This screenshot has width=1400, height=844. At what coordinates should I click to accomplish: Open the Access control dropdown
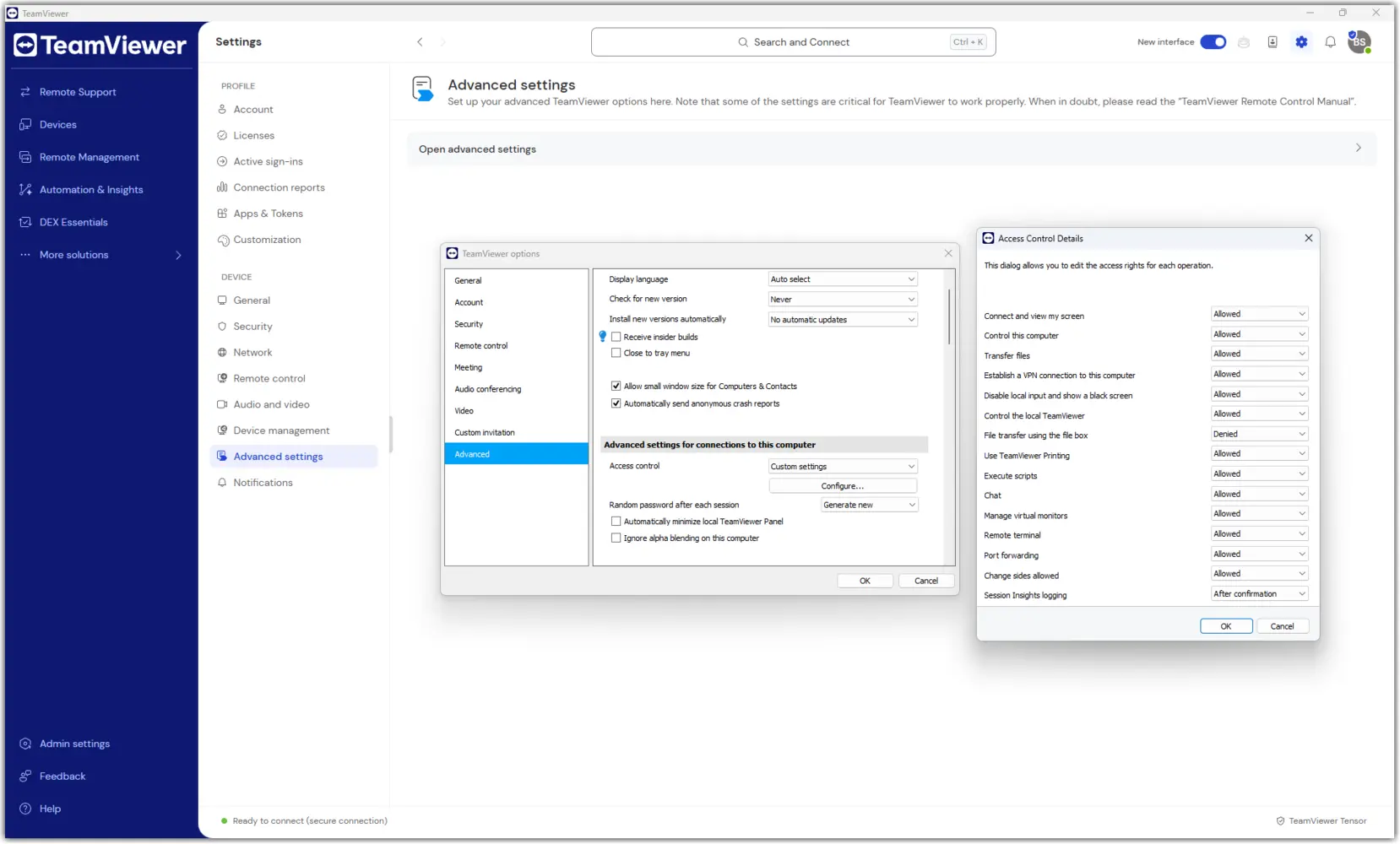[843, 467]
